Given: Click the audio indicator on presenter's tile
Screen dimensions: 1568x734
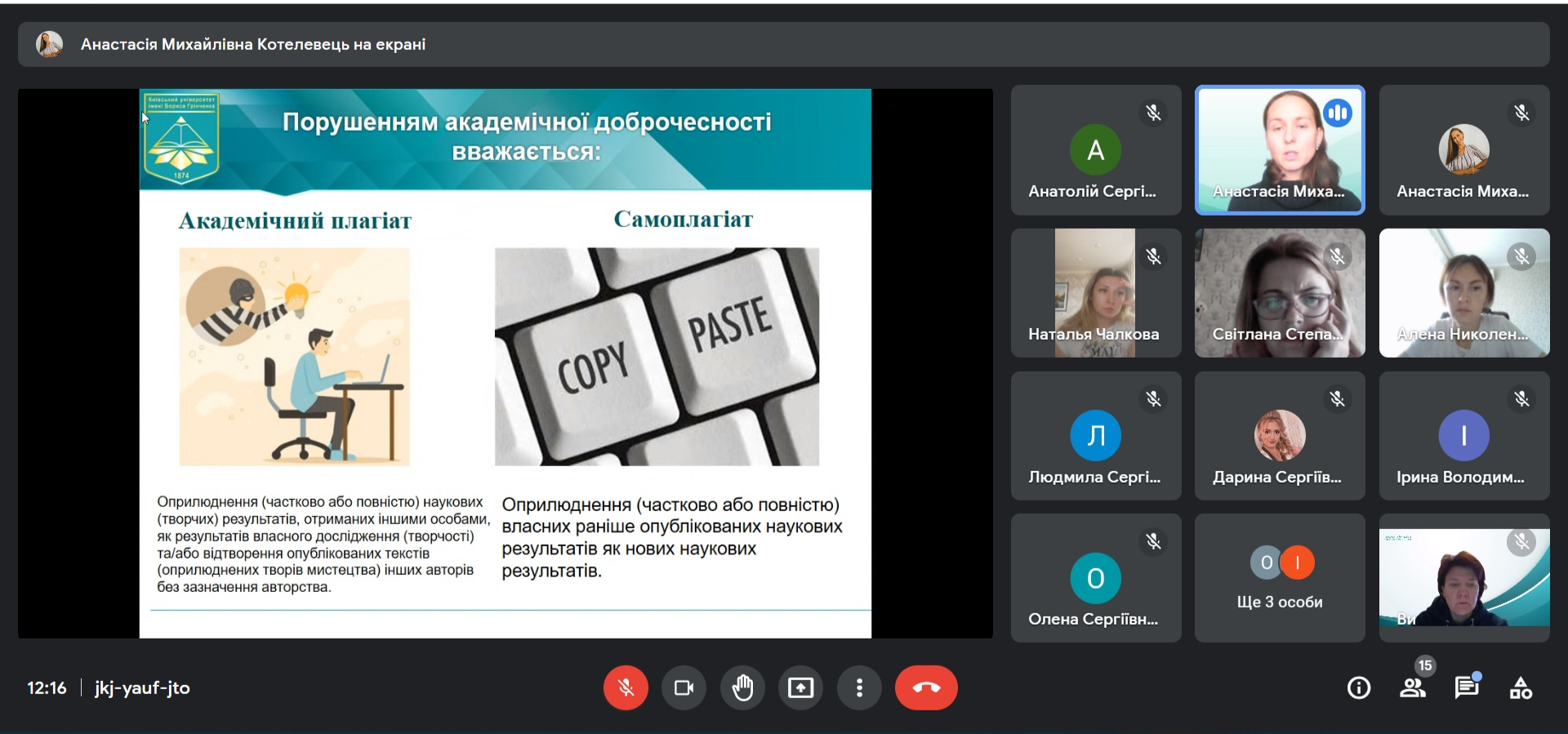Looking at the screenshot, I should (1338, 113).
